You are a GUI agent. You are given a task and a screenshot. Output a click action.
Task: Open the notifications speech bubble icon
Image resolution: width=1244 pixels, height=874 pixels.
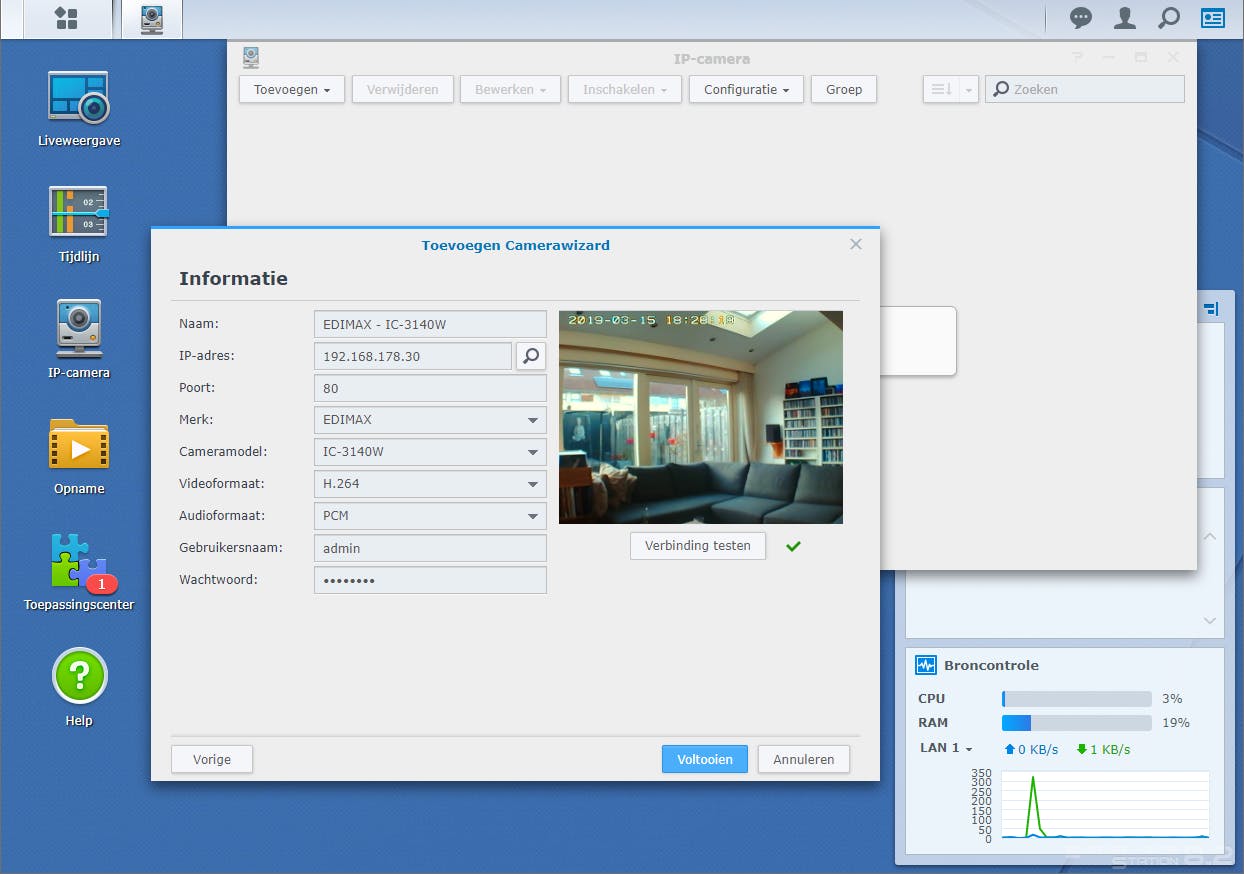(1081, 18)
